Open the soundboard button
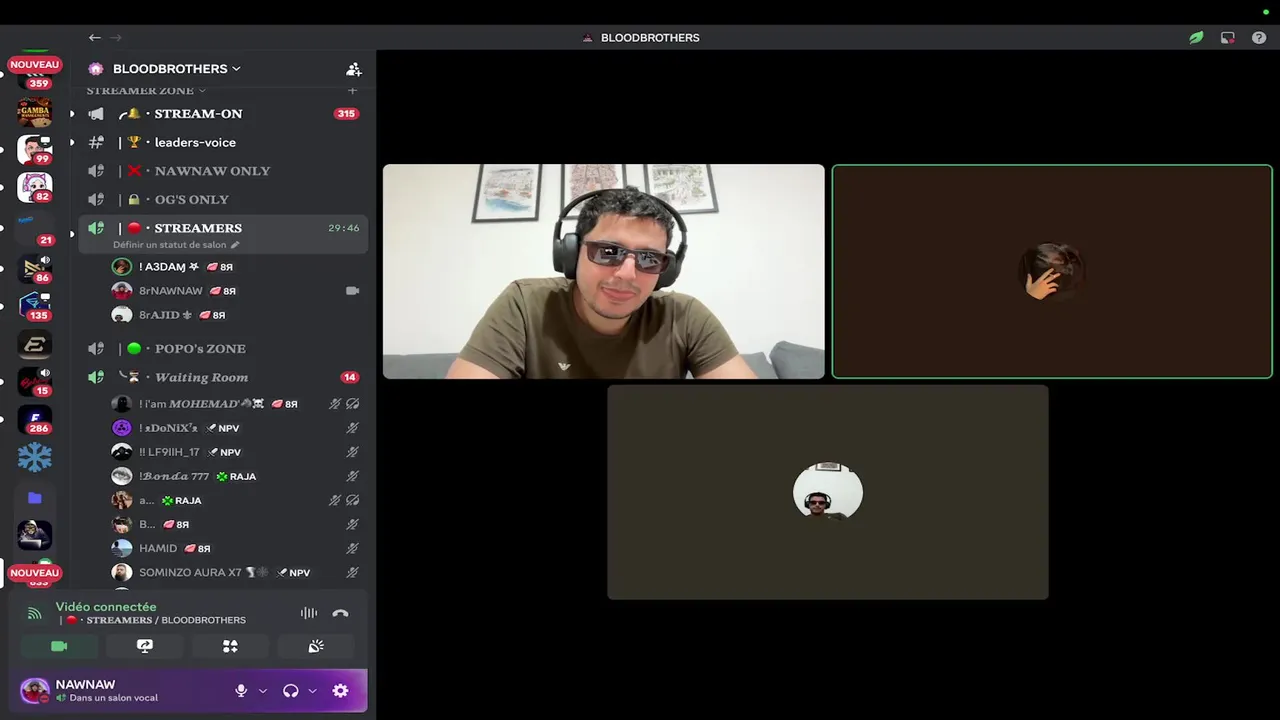 tap(316, 646)
